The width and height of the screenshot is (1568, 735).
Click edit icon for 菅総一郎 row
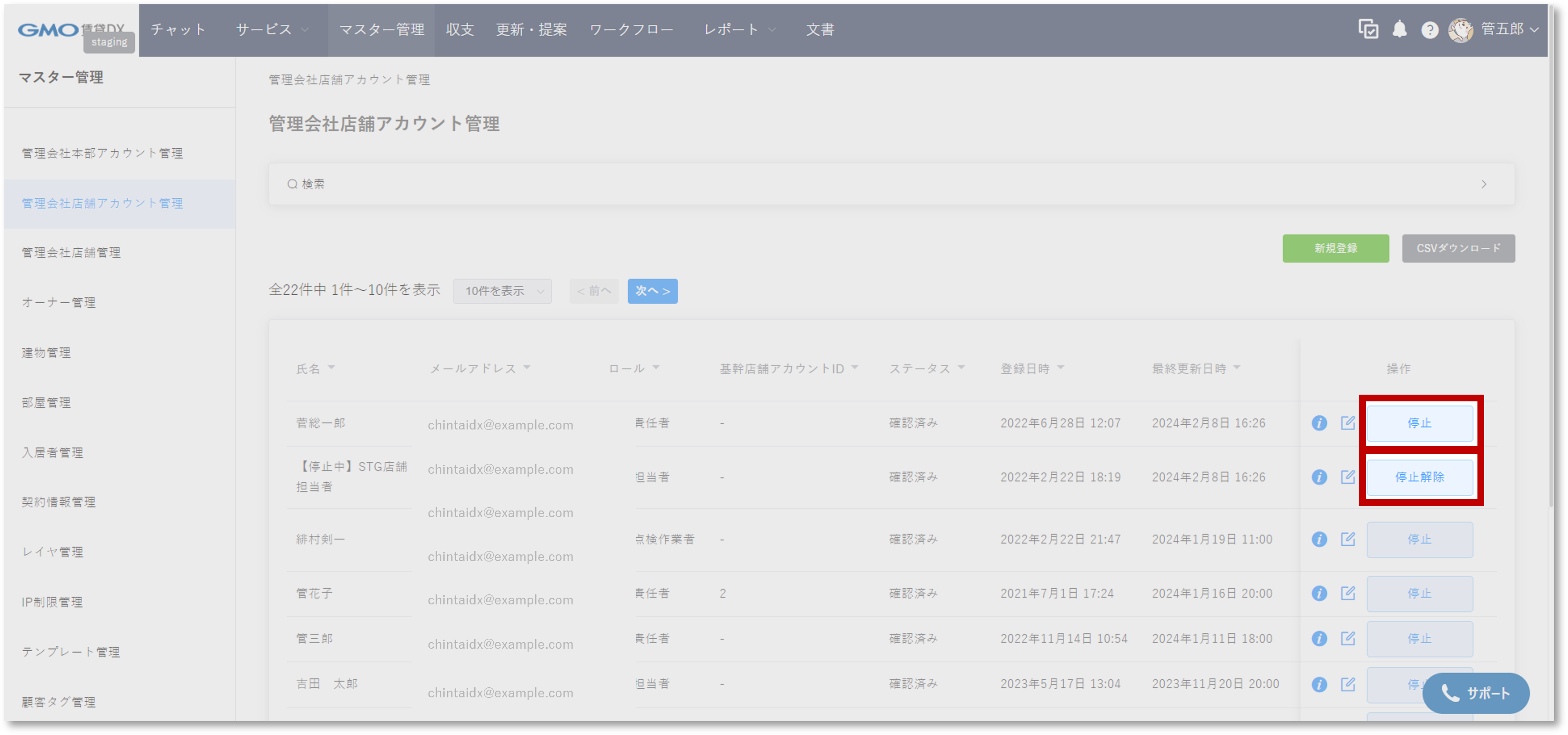click(x=1348, y=423)
